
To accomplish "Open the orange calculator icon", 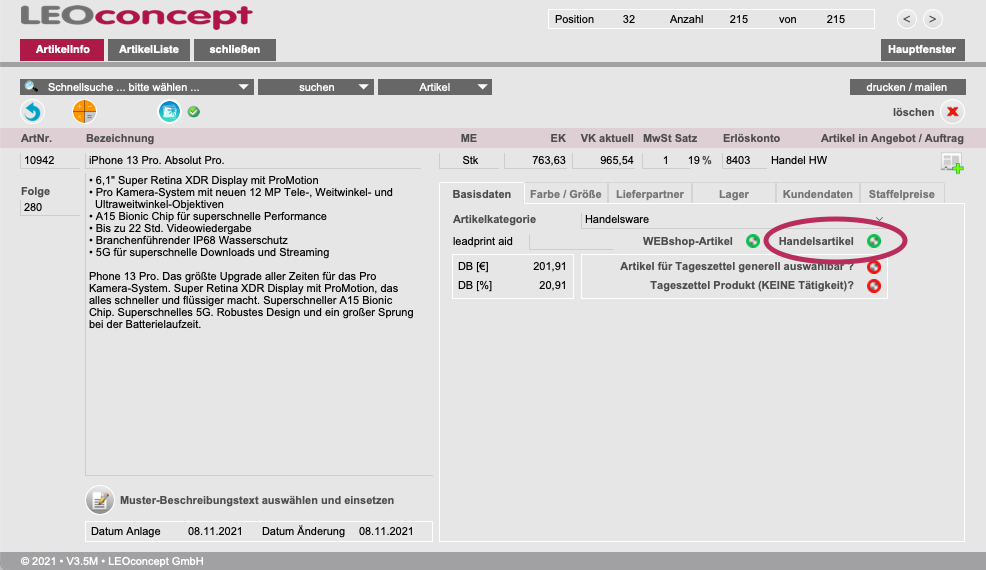I will [84, 112].
